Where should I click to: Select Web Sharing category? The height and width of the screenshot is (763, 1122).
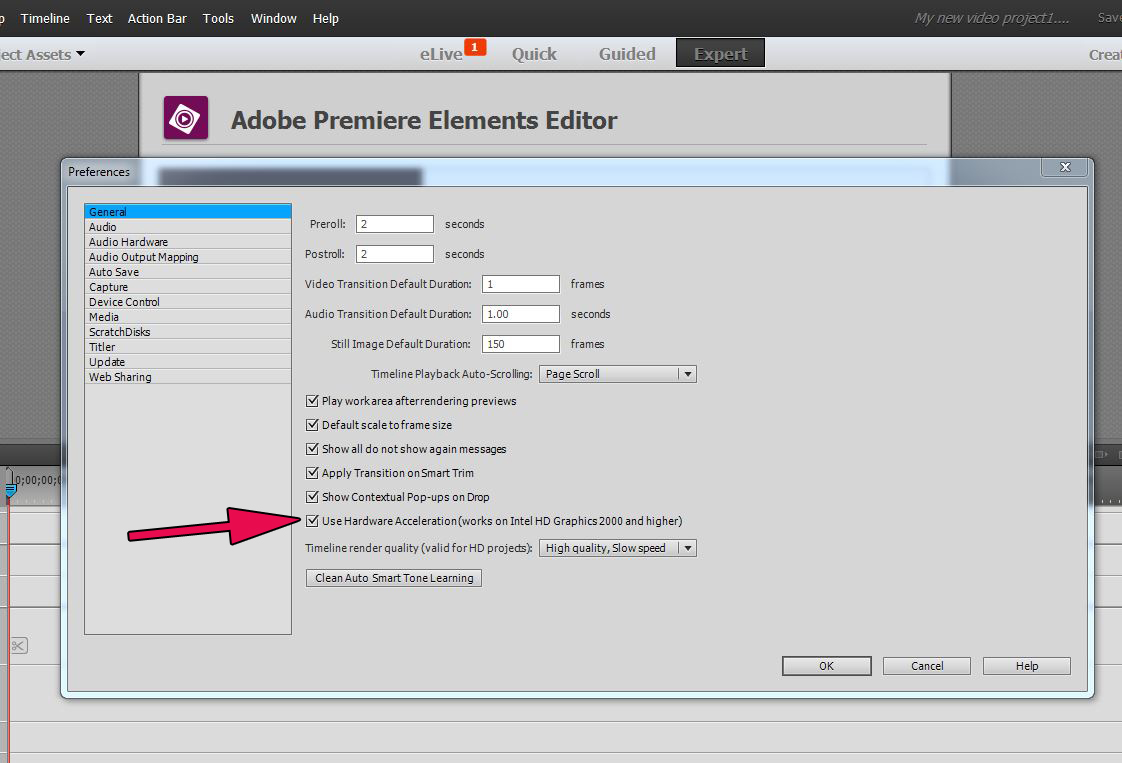[x=187, y=377]
